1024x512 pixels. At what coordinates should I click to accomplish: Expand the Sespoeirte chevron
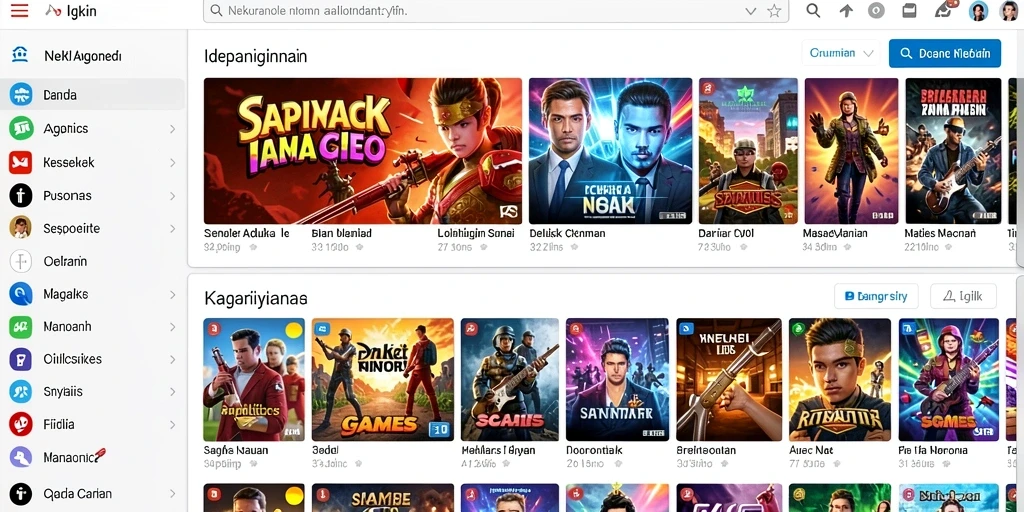coord(172,229)
